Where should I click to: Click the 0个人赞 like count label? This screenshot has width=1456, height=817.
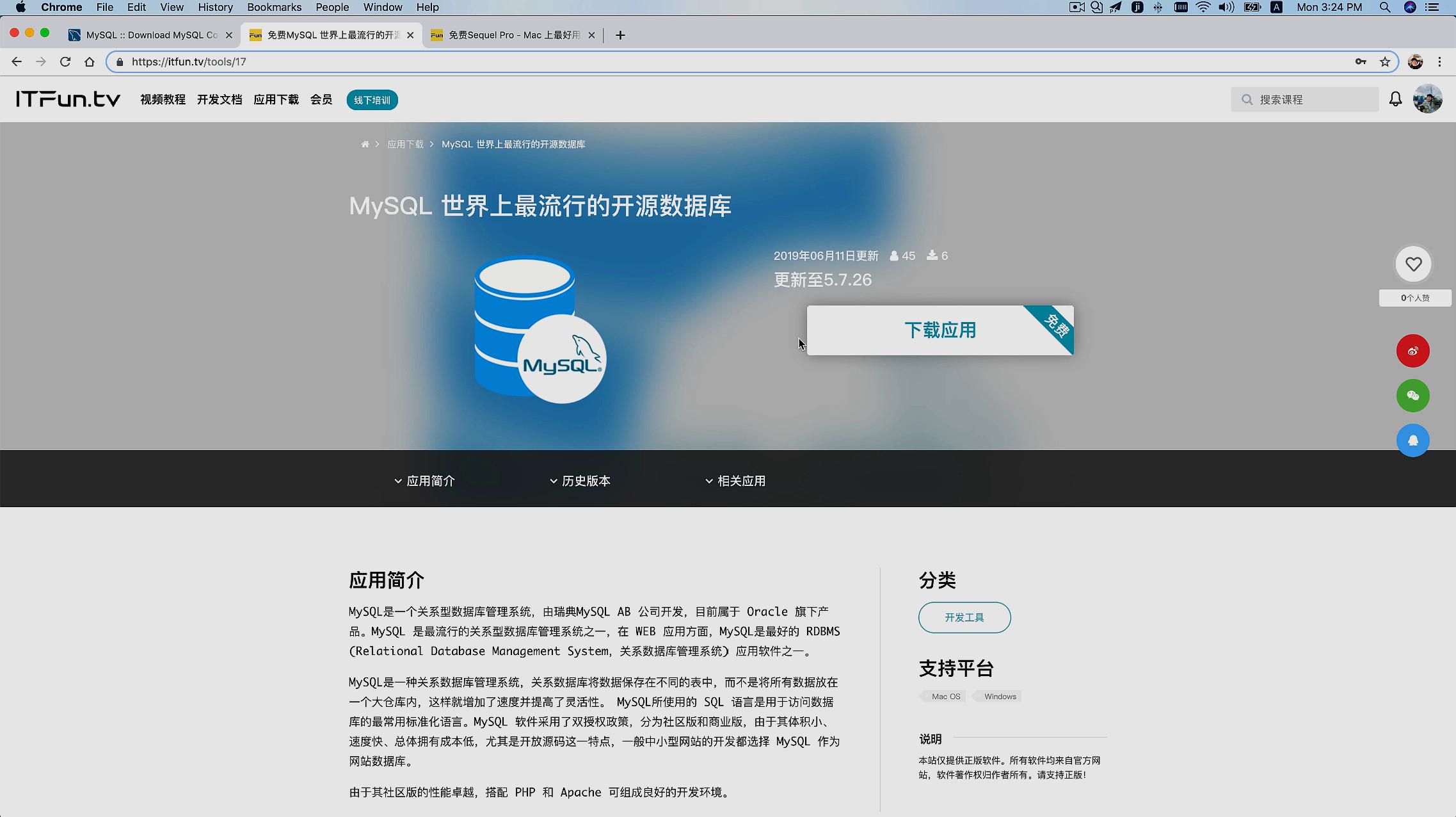[x=1415, y=298]
